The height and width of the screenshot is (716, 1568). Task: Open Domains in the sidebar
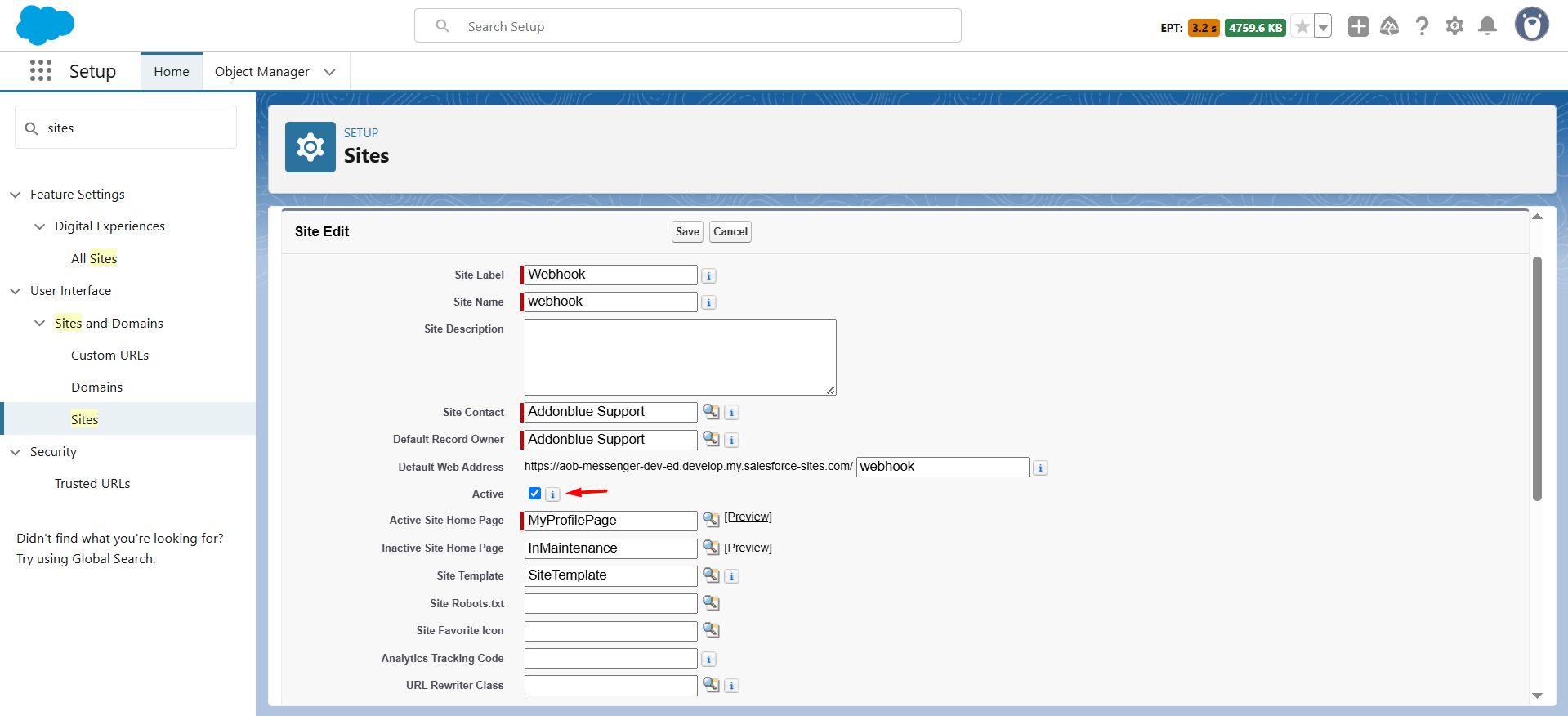pos(96,387)
